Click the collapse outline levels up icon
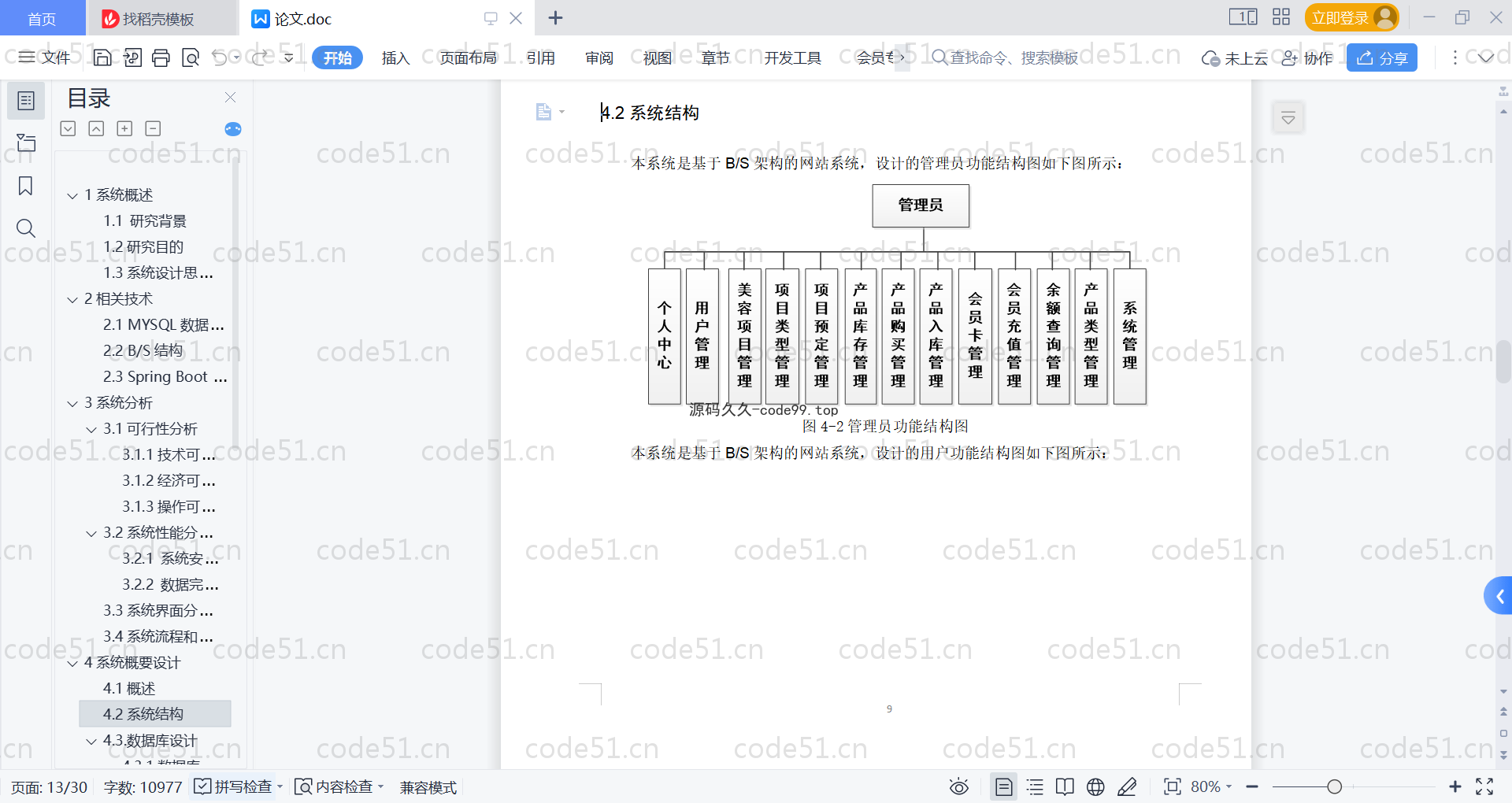Image resolution: width=1512 pixels, height=803 pixels. tap(96, 128)
